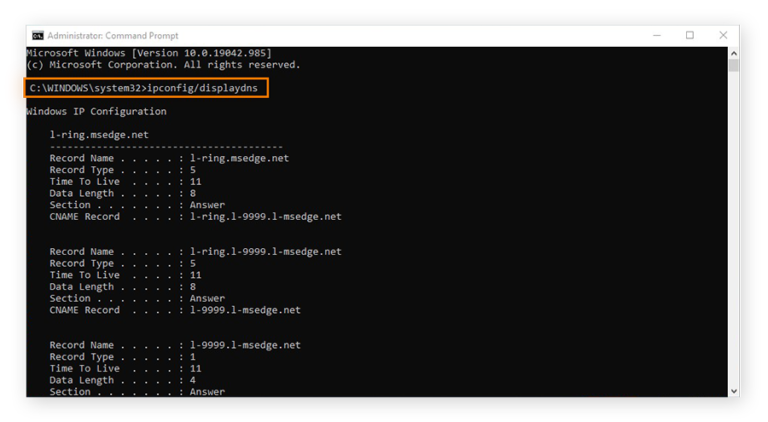Click the second 'Data Length . . . . . : 8' line
This screenshot has height=422, width=768.
(122, 287)
